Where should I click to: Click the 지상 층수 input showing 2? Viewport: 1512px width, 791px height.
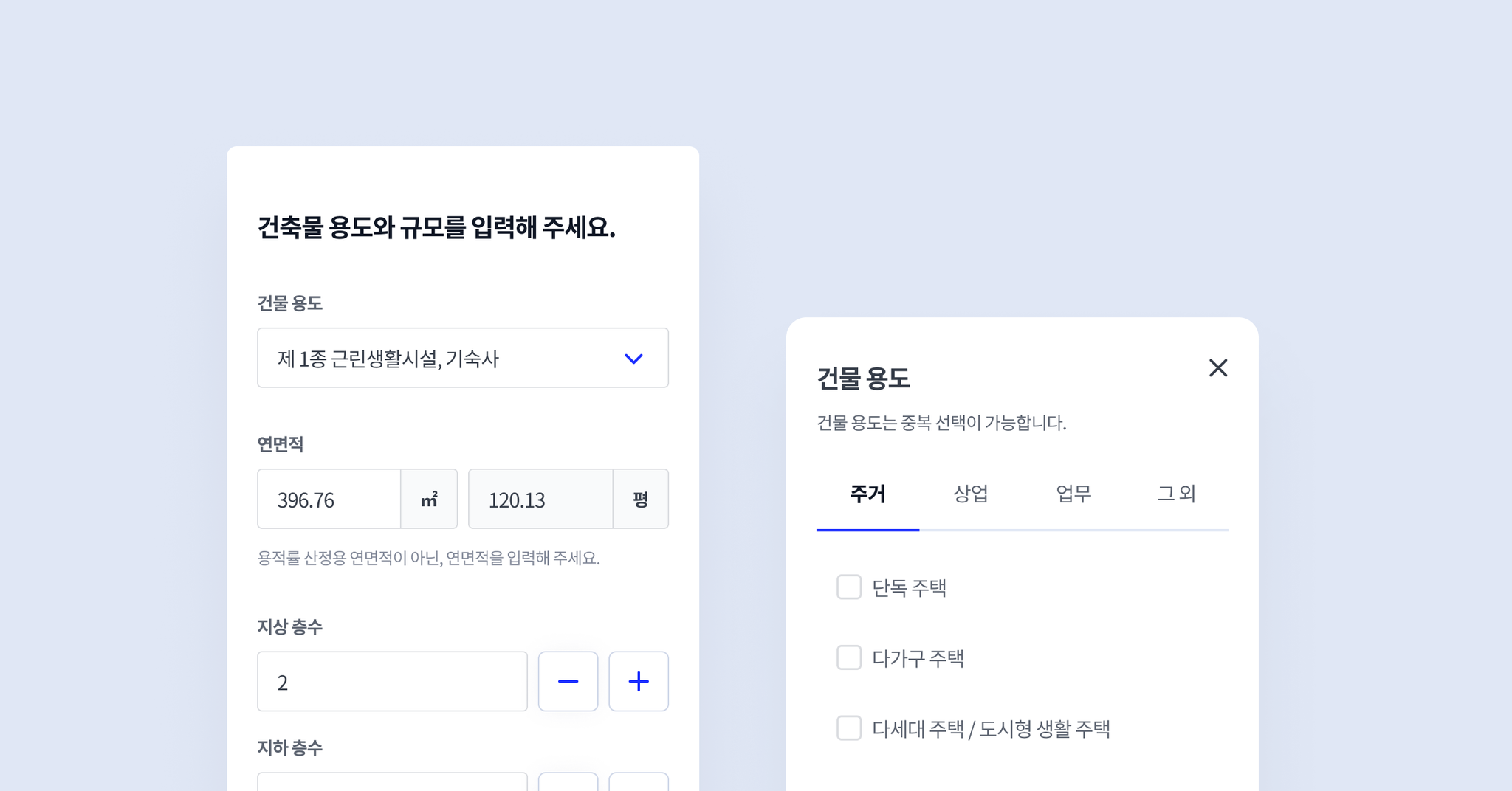click(x=392, y=681)
